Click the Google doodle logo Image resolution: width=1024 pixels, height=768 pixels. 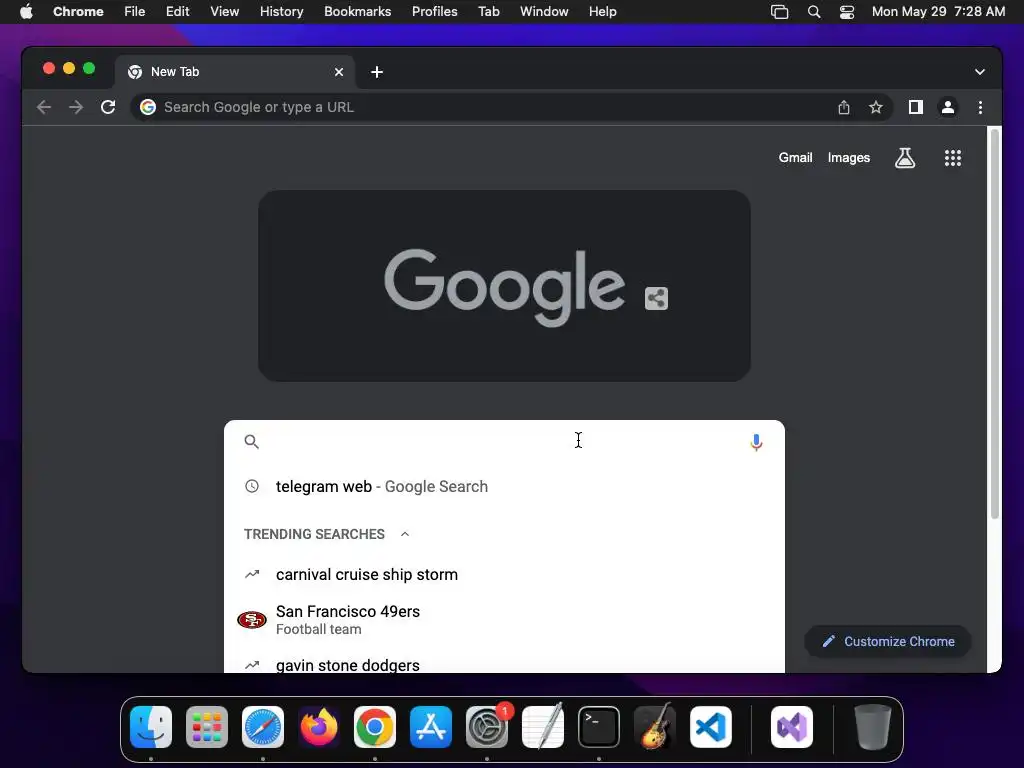[x=504, y=286]
